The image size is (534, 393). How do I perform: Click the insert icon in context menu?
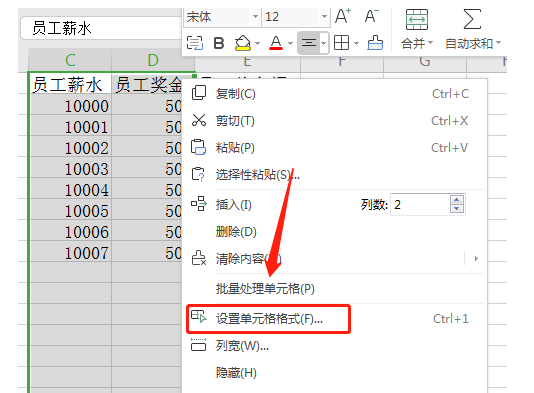[199, 204]
